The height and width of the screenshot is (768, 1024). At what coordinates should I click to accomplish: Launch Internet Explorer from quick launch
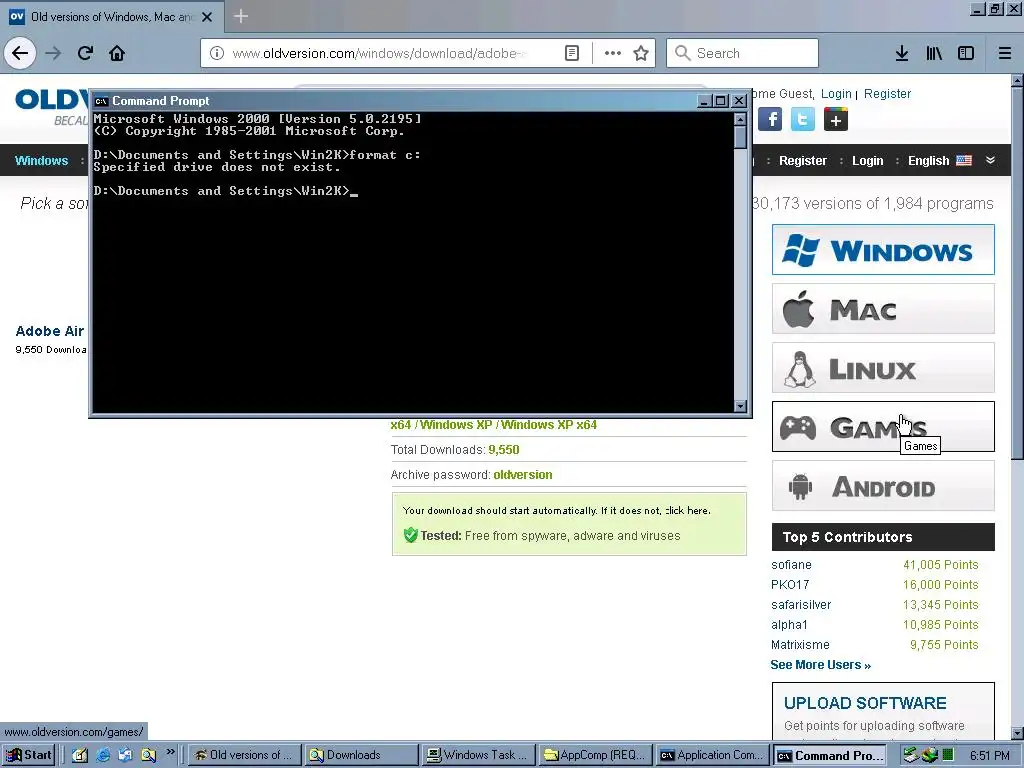coord(103,755)
